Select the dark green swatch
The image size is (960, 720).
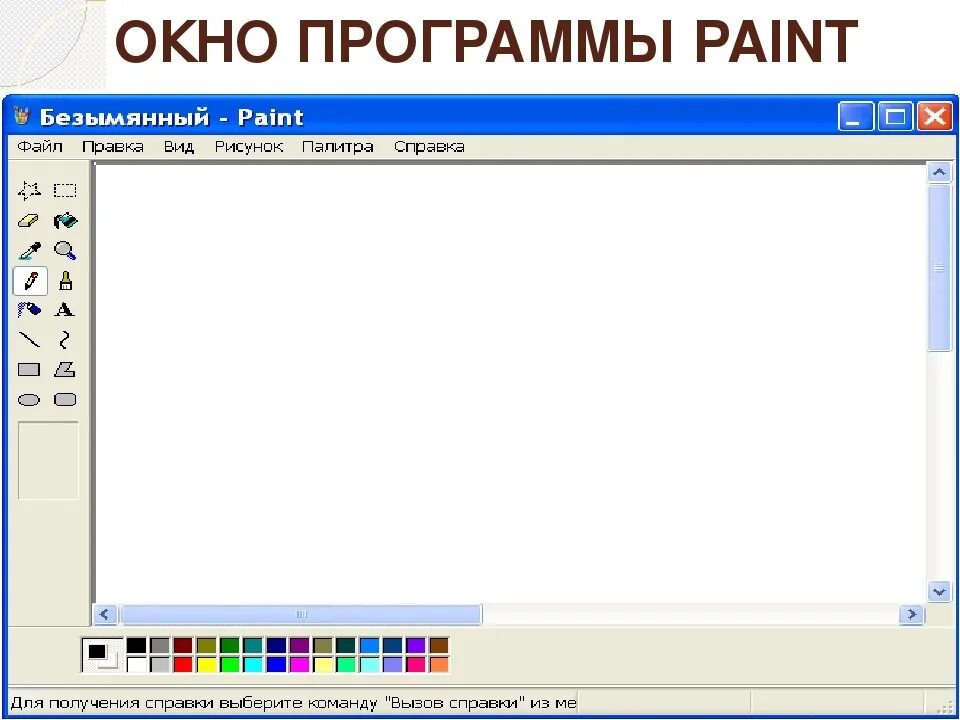tap(230, 645)
